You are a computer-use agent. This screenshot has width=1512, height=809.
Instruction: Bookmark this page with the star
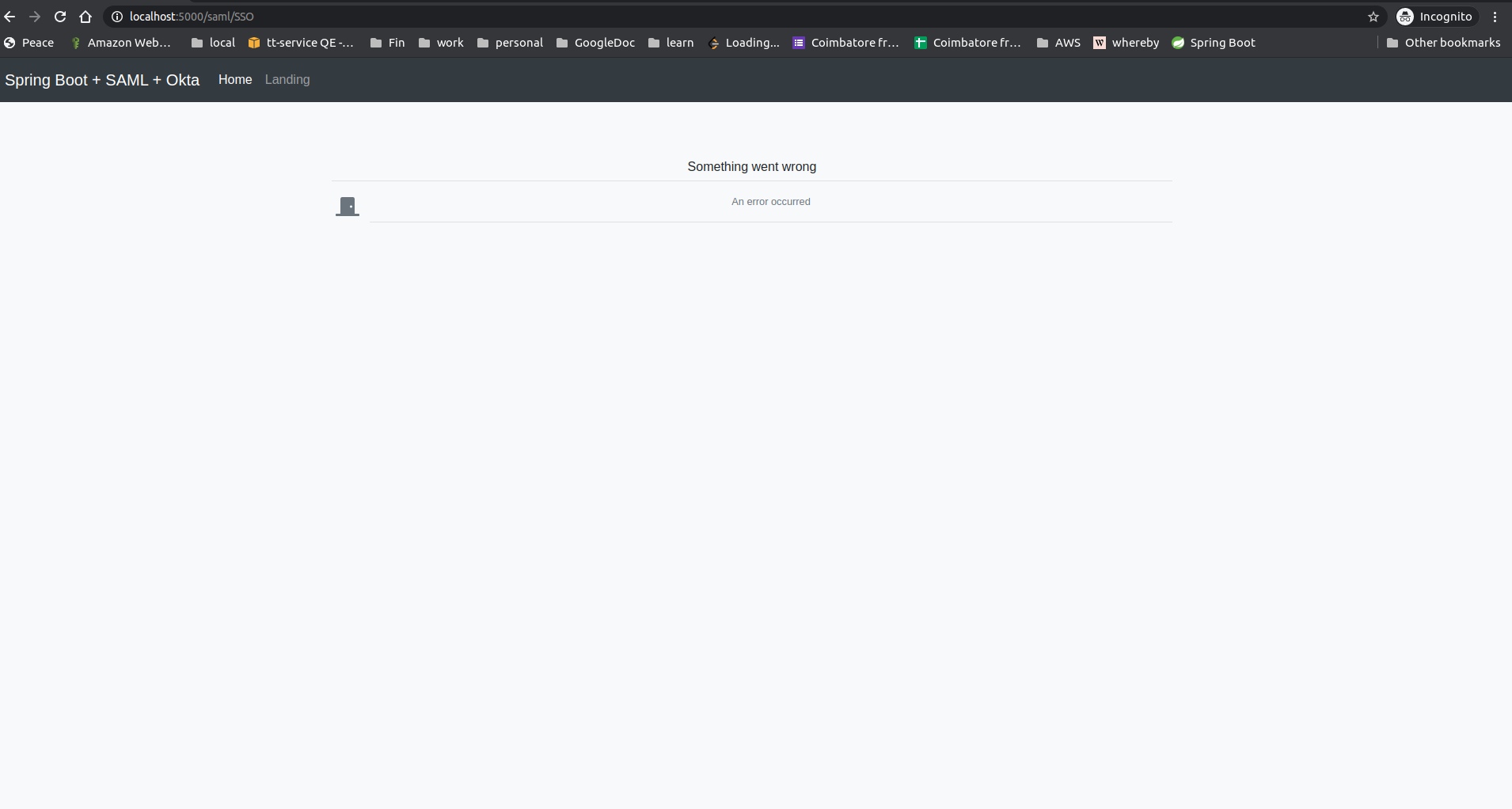[1373, 16]
